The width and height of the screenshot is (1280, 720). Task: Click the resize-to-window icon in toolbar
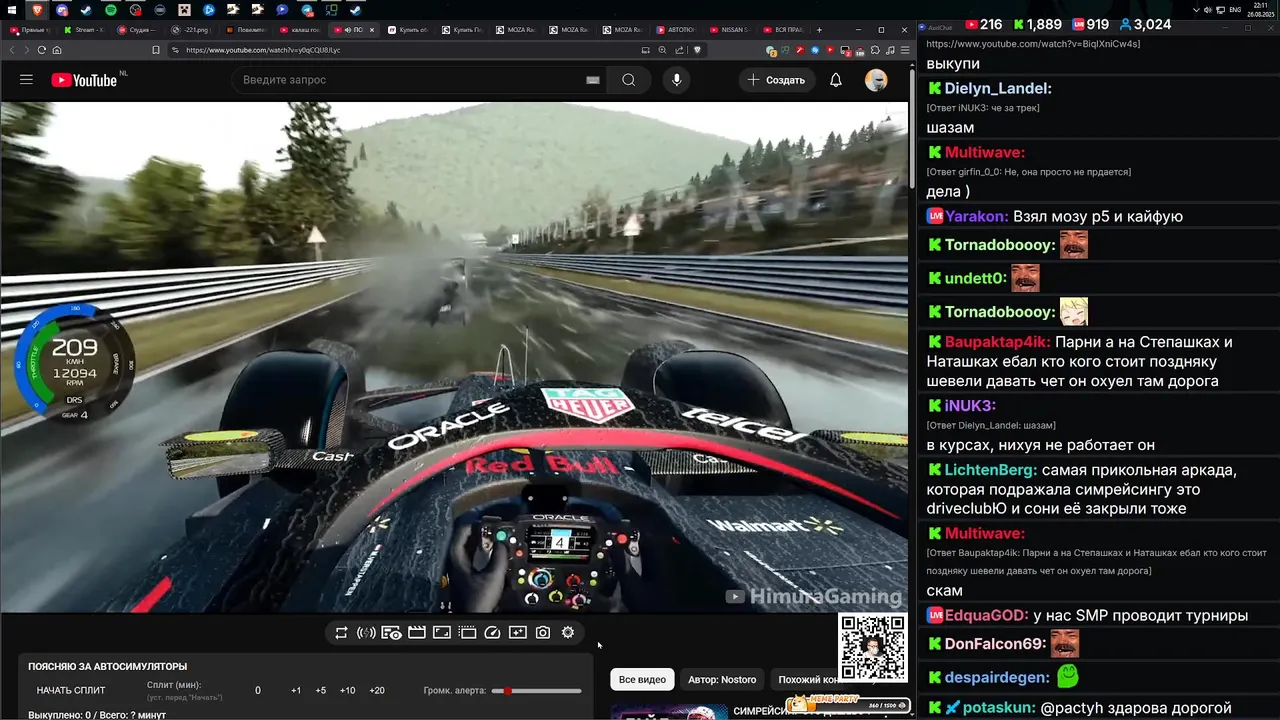(x=442, y=633)
